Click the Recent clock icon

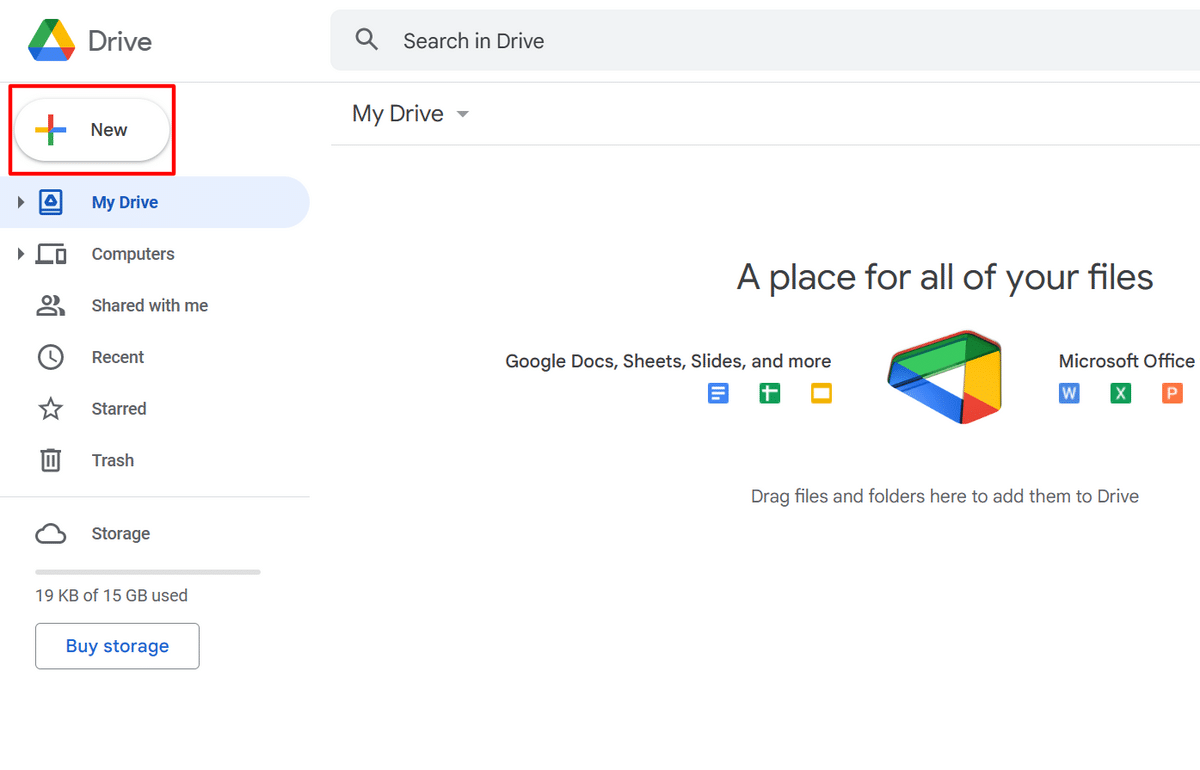[50, 357]
